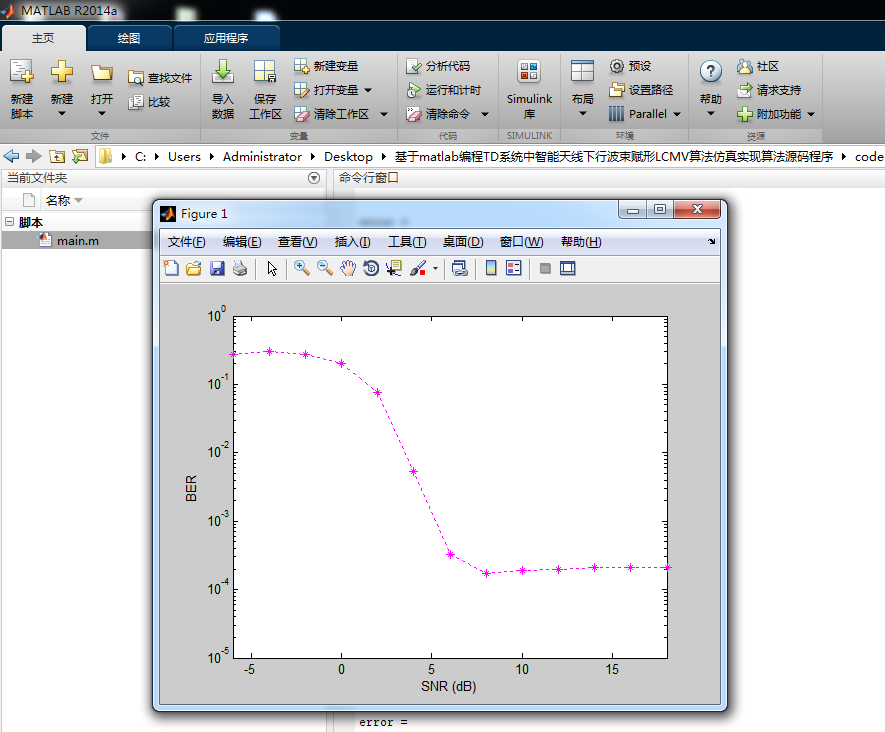885x732 pixels.
Task: Click the browse for folder icon
Action: pos(80,156)
